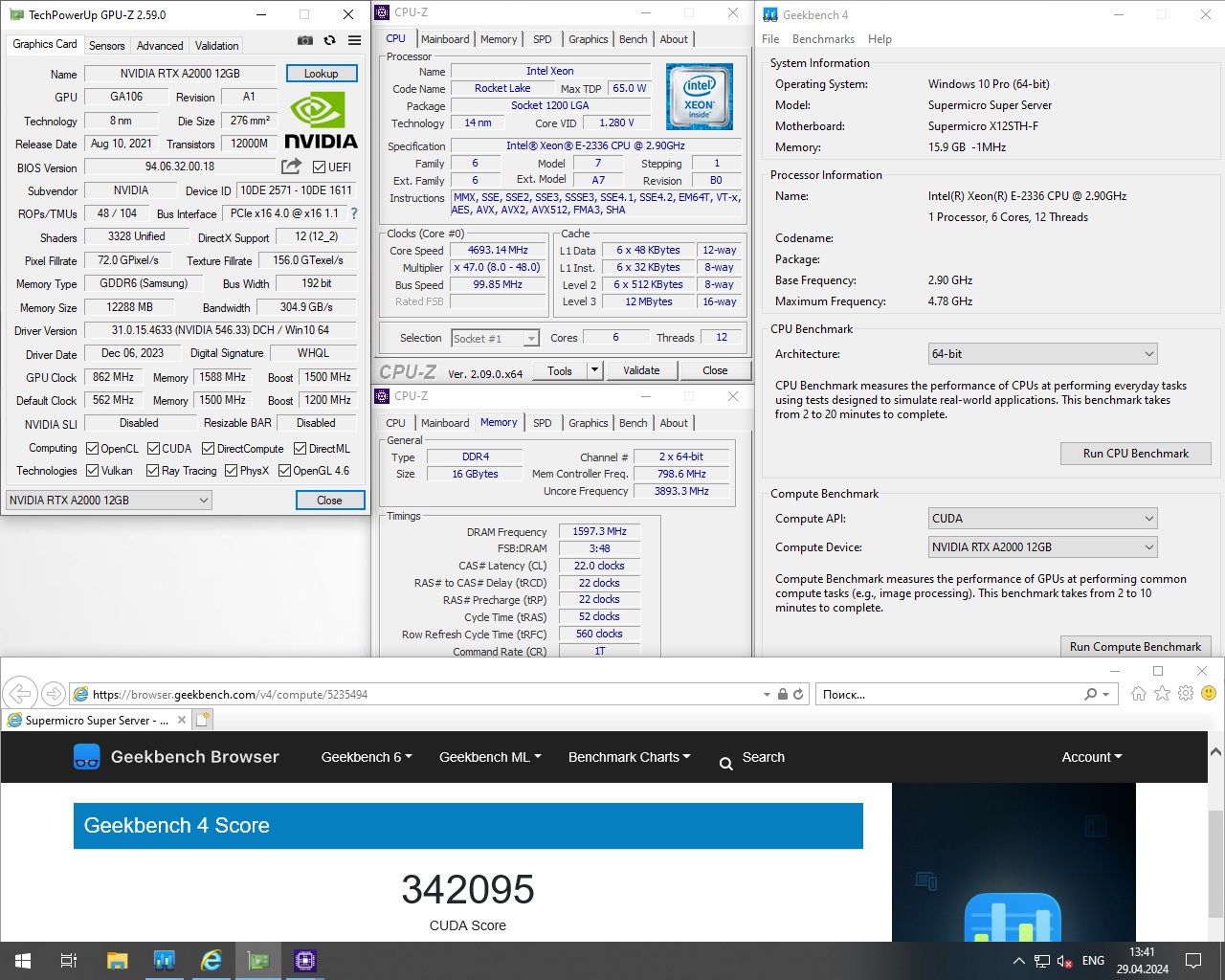Click the browser back arrow button
Screen dimensions: 1225x980
click(x=20, y=694)
